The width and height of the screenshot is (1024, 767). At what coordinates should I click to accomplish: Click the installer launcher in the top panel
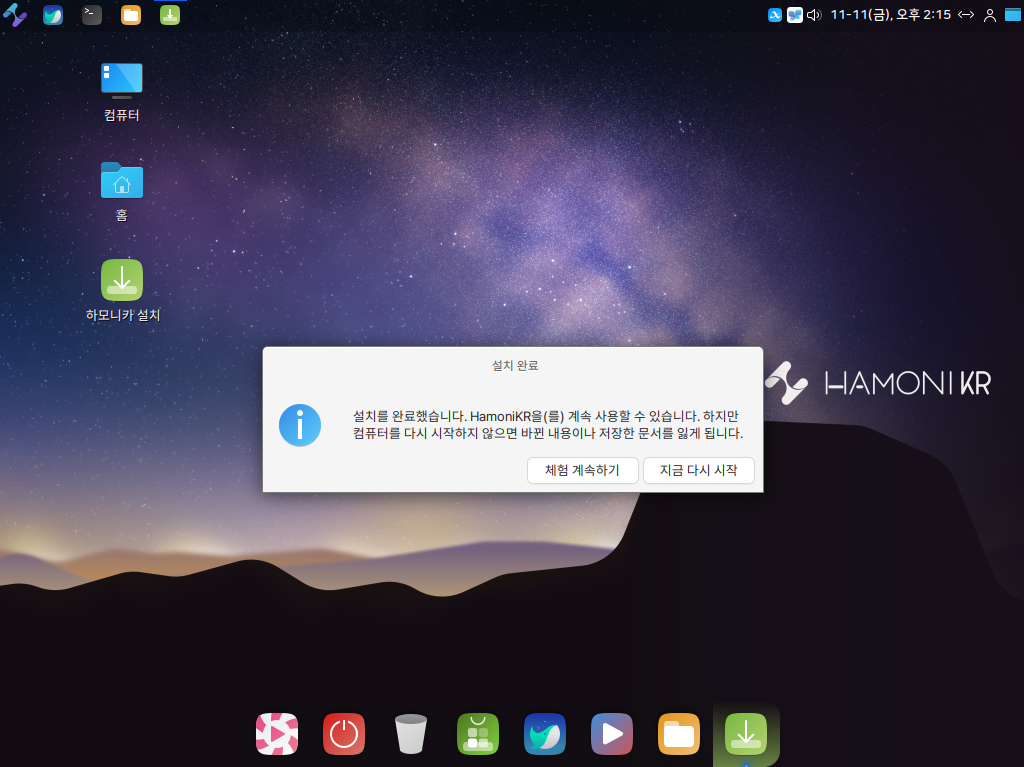170,15
